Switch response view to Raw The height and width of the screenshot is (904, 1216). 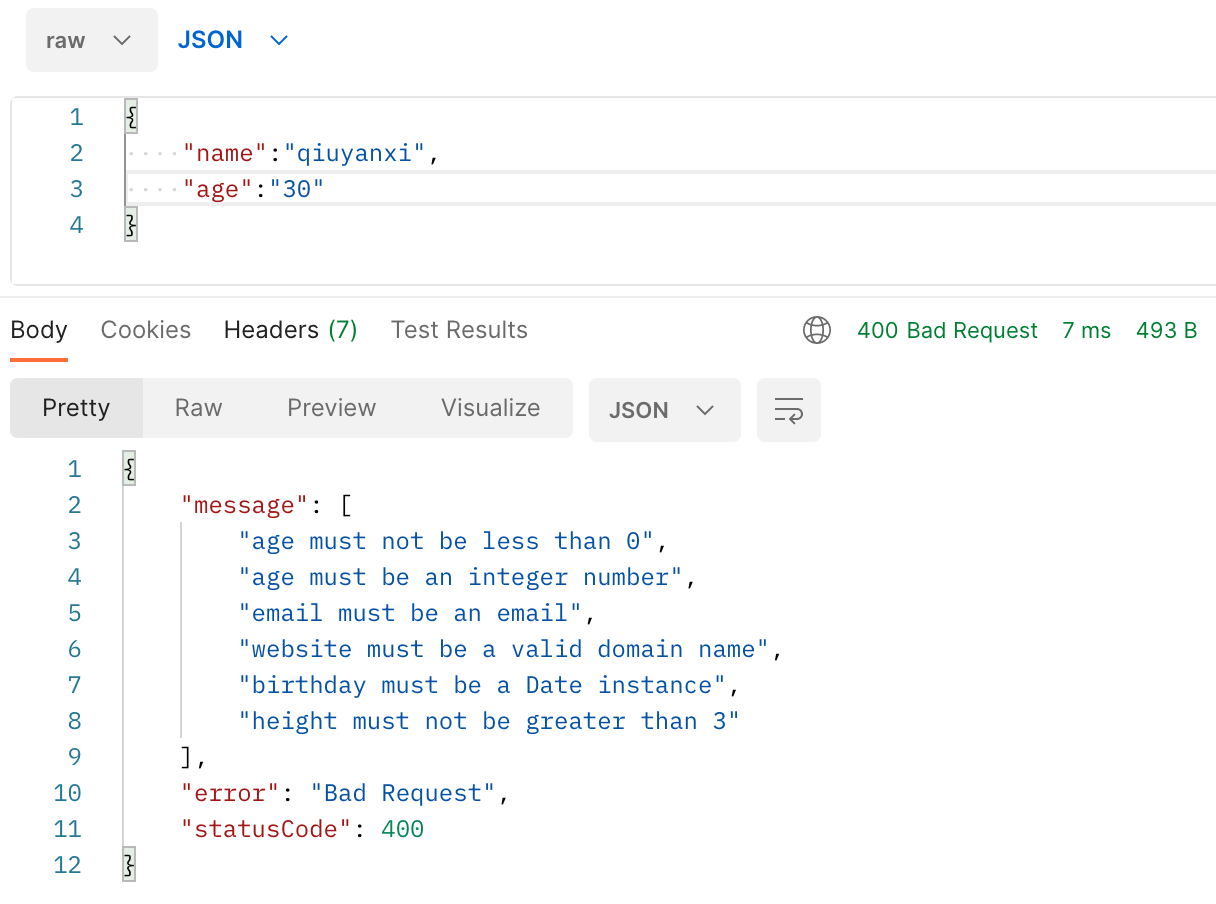(198, 408)
